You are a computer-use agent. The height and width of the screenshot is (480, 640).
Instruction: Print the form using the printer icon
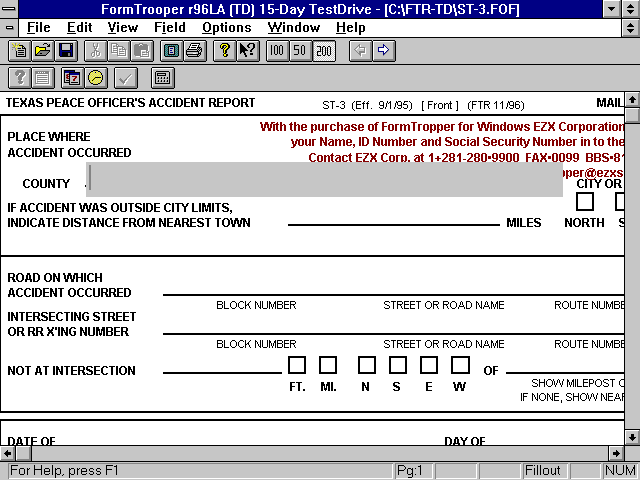(x=193, y=50)
